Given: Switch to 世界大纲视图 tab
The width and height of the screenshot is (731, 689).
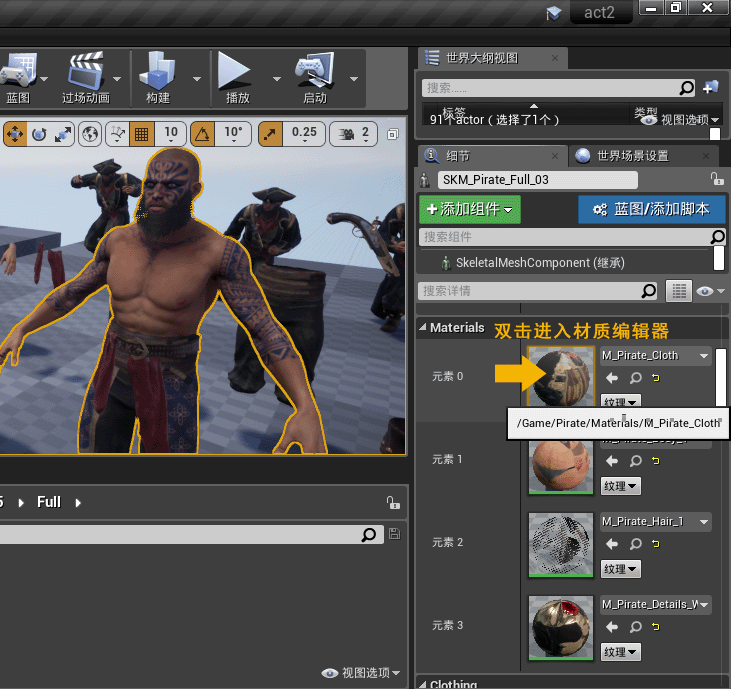Looking at the screenshot, I should pos(482,58).
